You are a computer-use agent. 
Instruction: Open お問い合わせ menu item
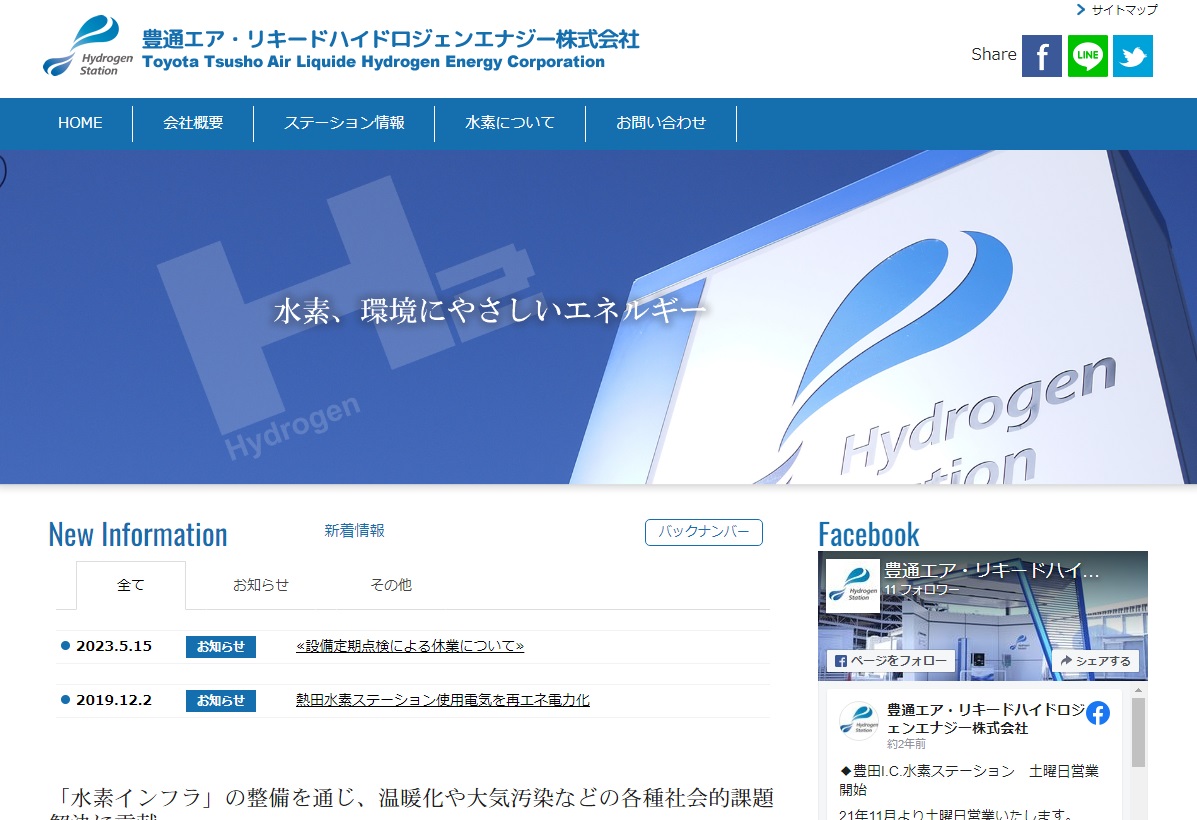[661, 123]
